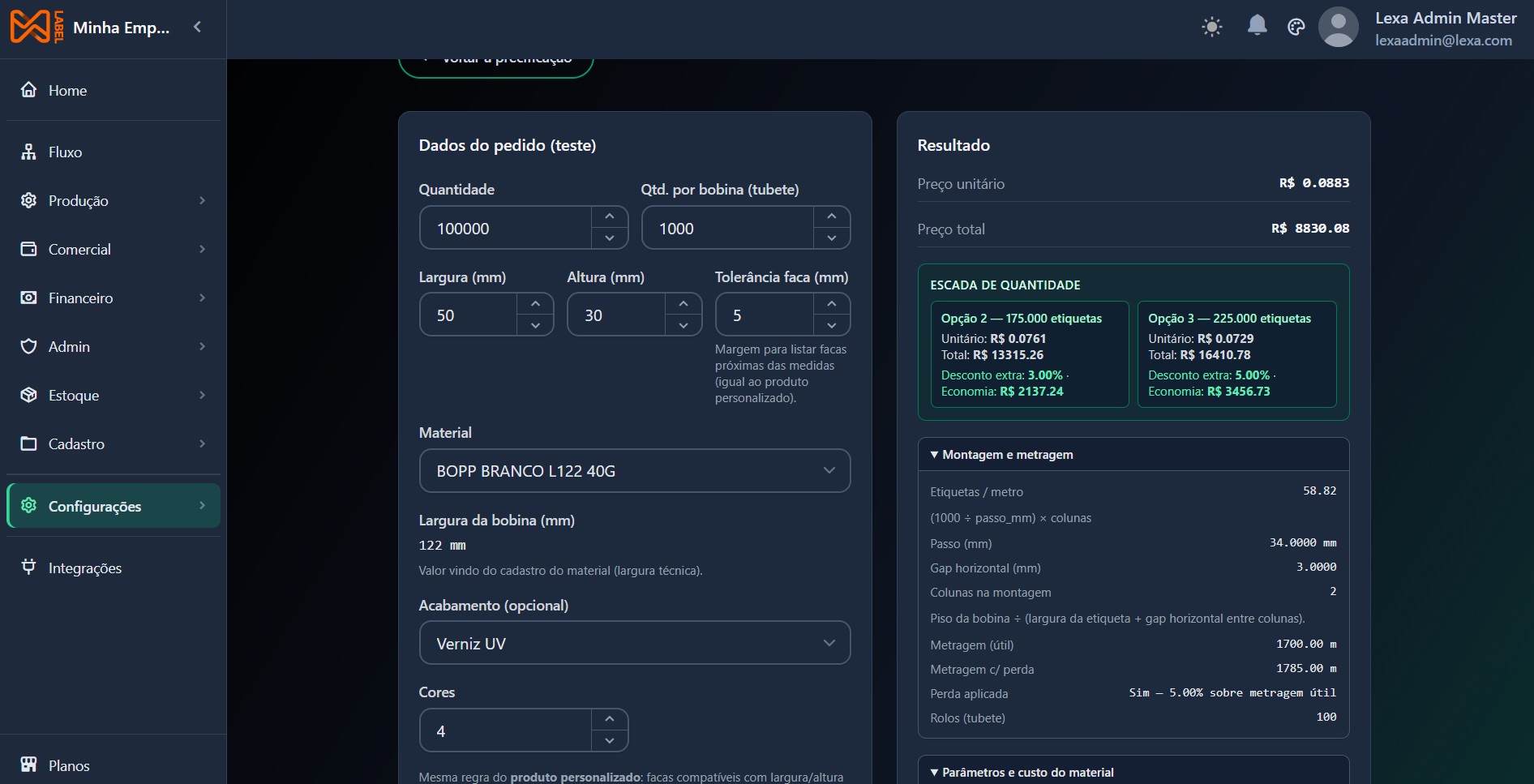This screenshot has height=784, width=1534.
Task: Click the Home house icon
Action: pos(28,89)
